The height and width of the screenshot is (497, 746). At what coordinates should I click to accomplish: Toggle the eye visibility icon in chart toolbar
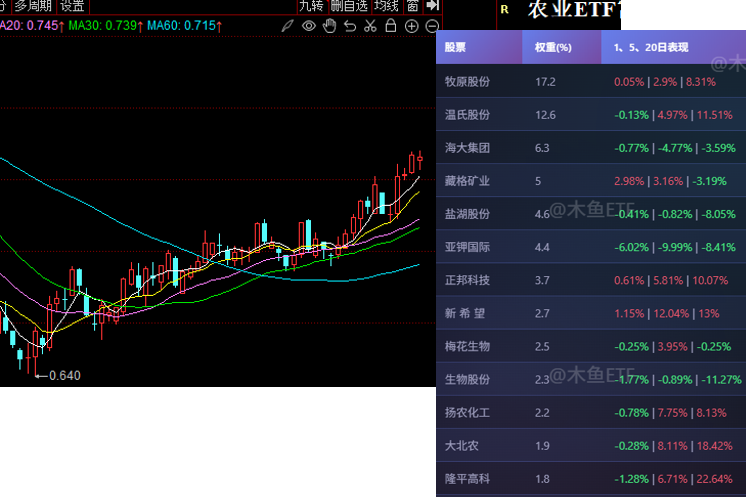coord(309,26)
